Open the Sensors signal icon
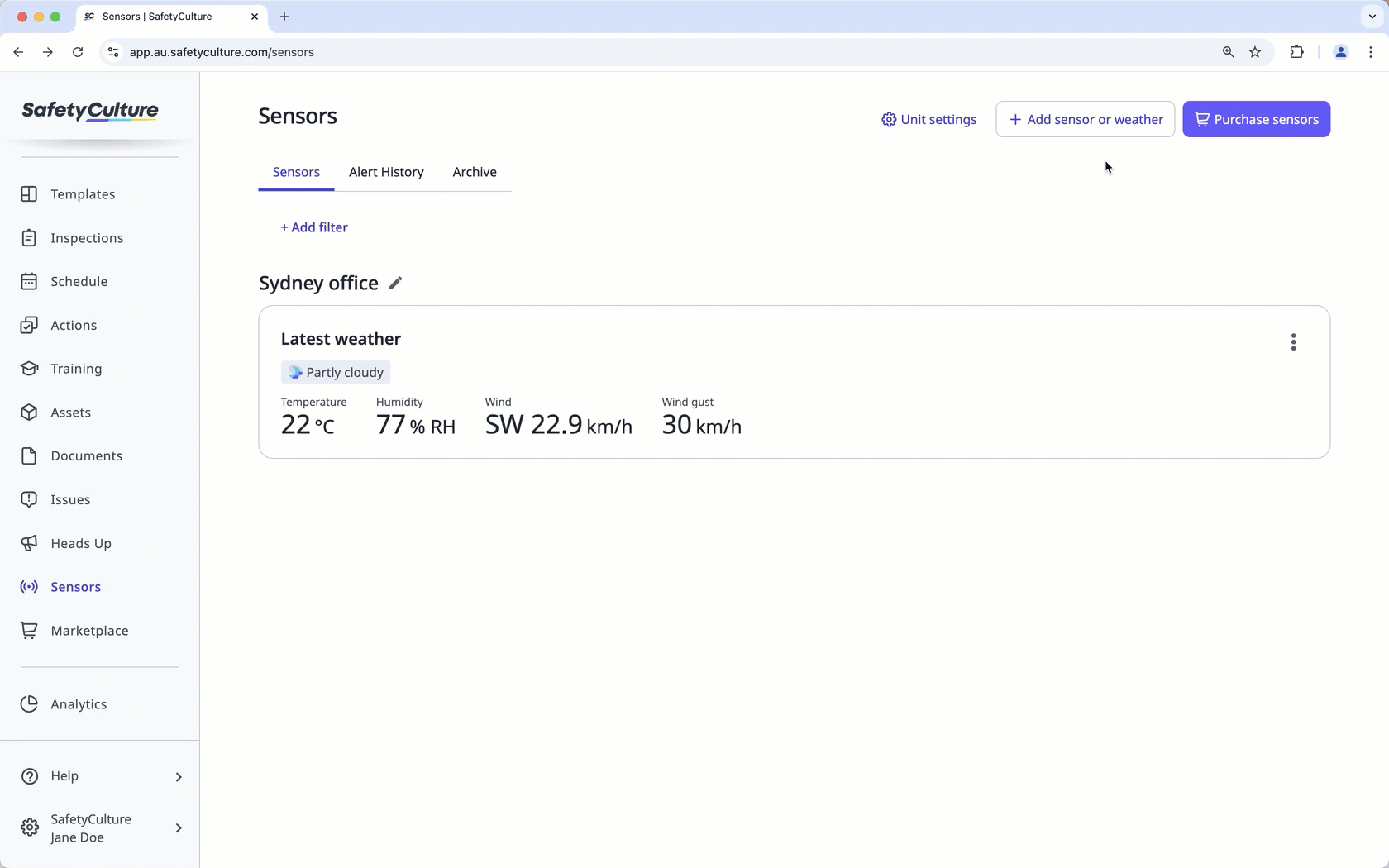The height and width of the screenshot is (868, 1389). [29, 587]
